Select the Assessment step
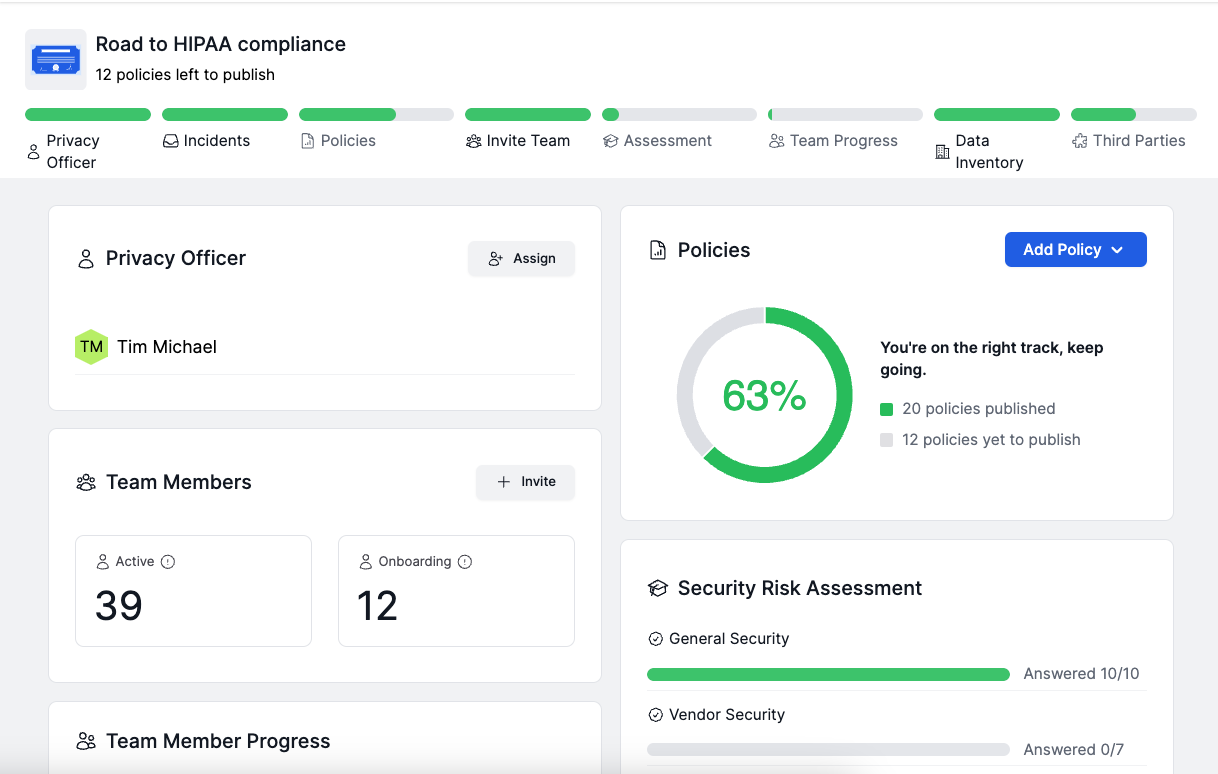1218x774 pixels. (x=658, y=141)
